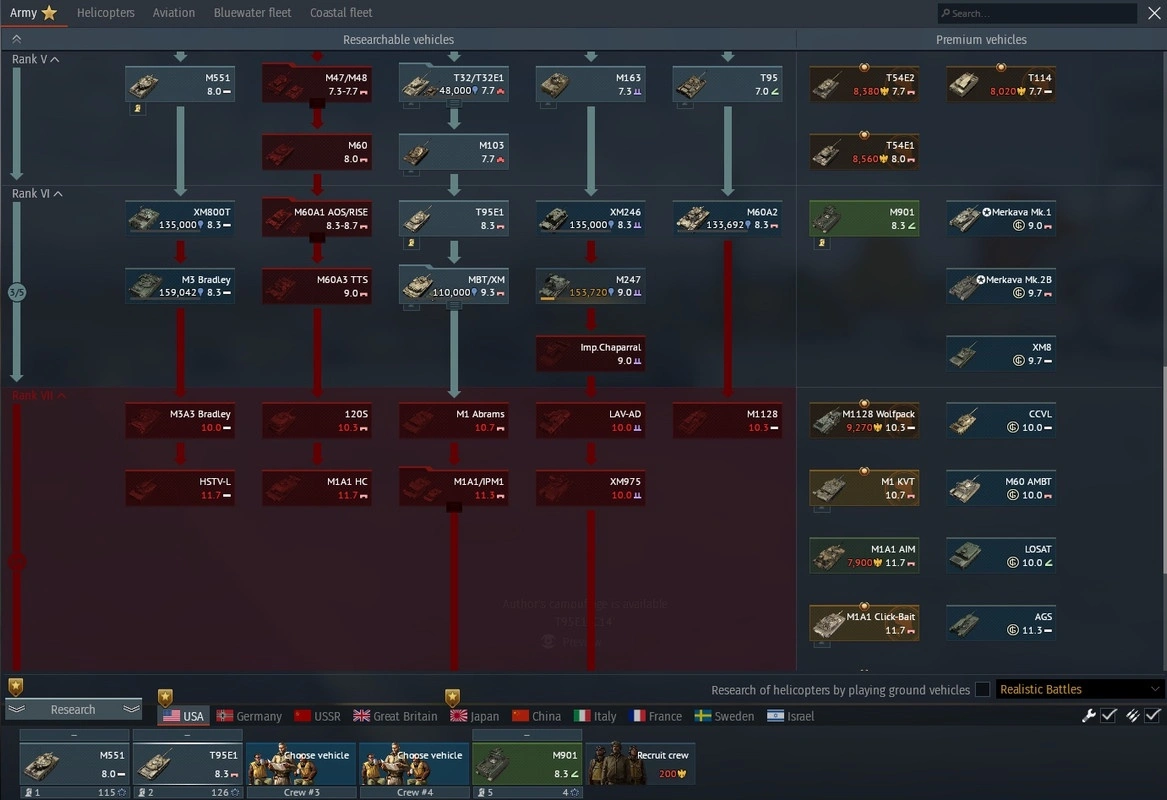The image size is (1167, 800).
Task: Choose the MBT/XM vehicle card
Action: click(x=453, y=286)
